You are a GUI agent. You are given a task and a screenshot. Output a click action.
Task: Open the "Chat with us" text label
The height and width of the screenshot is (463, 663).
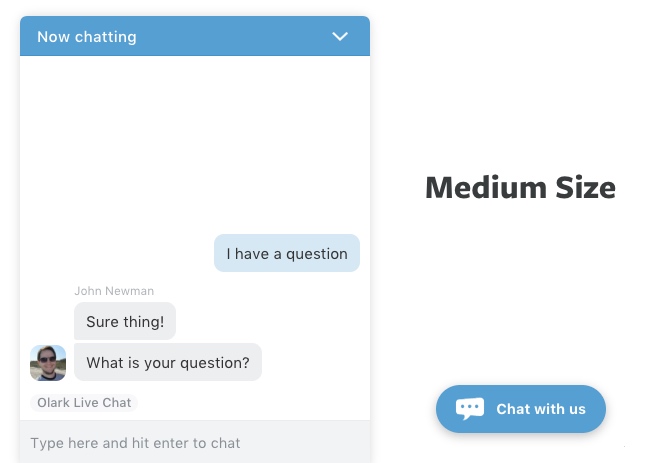click(541, 409)
